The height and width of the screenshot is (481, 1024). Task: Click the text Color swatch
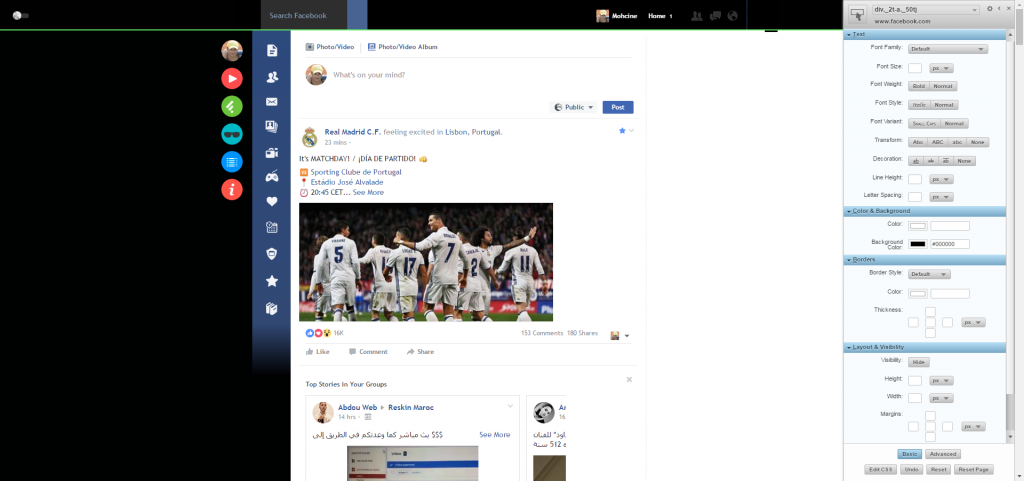[x=918, y=226]
